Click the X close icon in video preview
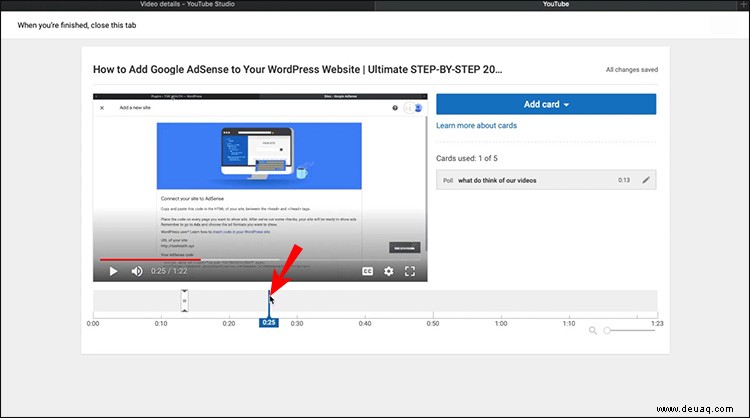 pyautogui.click(x=102, y=108)
